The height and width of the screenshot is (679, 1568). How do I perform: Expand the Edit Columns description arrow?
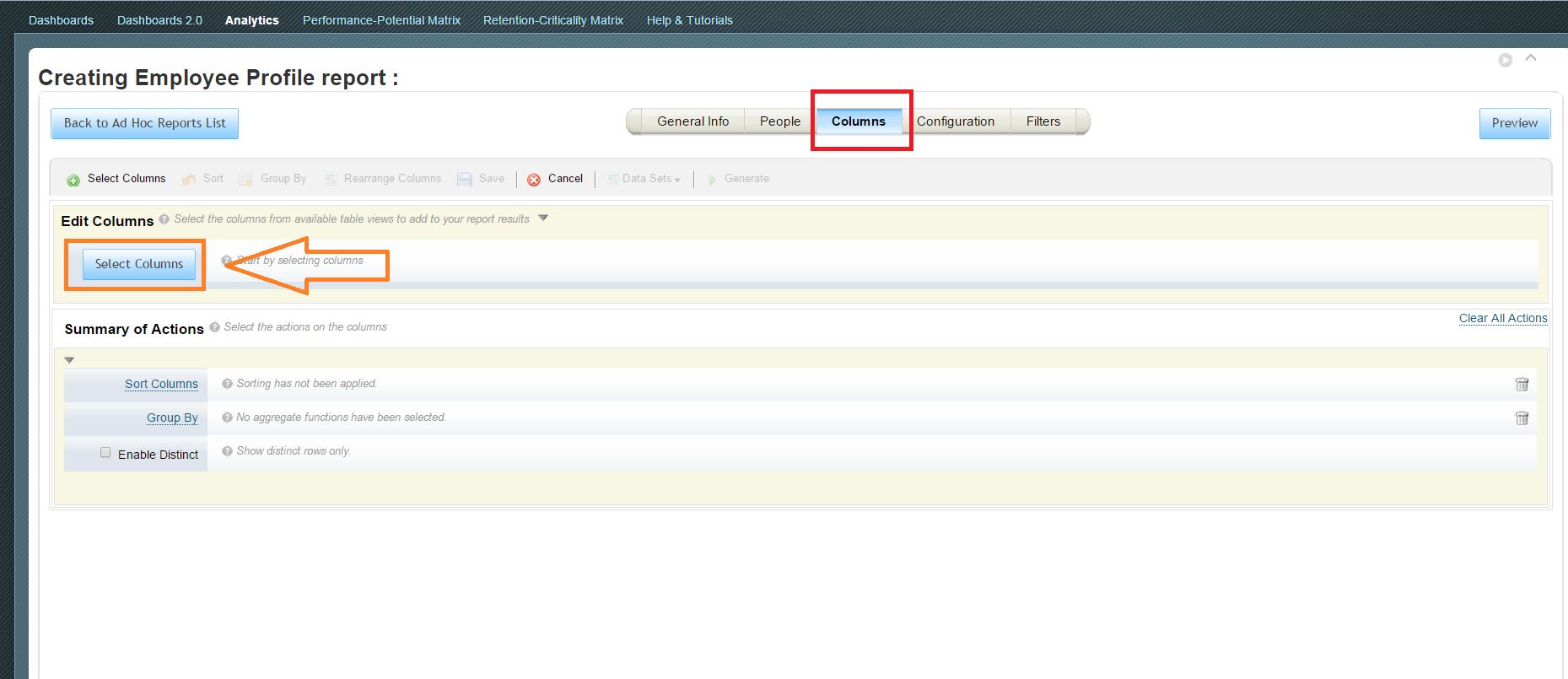click(x=543, y=218)
